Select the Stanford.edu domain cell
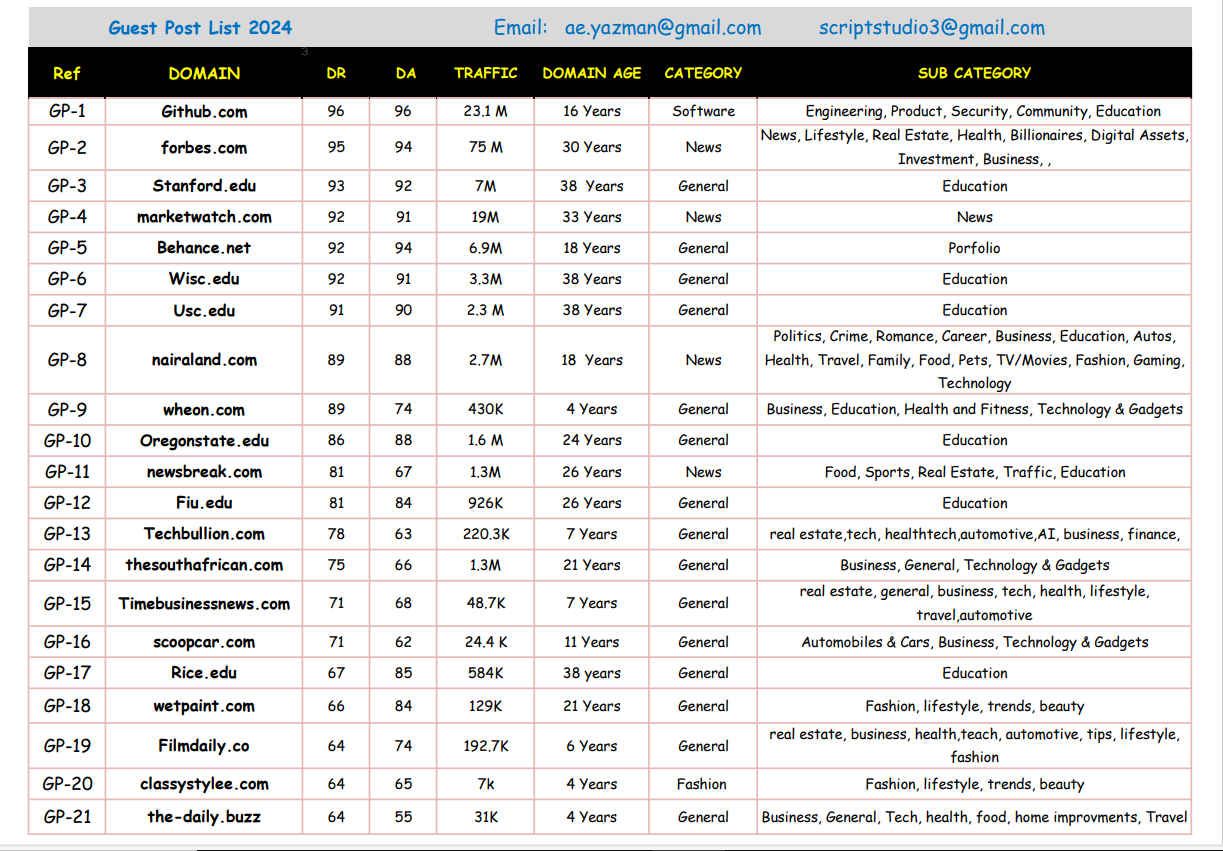 (x=204, y=186)
